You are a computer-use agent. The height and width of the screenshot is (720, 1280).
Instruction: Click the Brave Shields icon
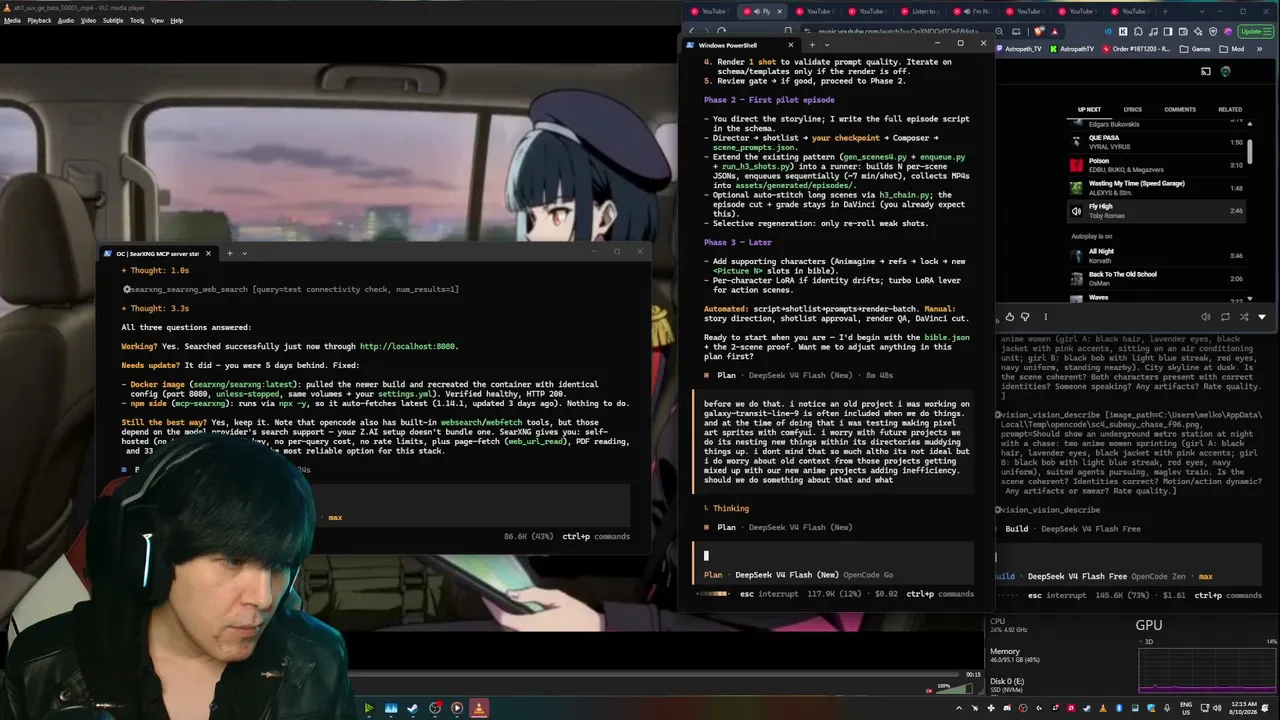coord(1041,31)
